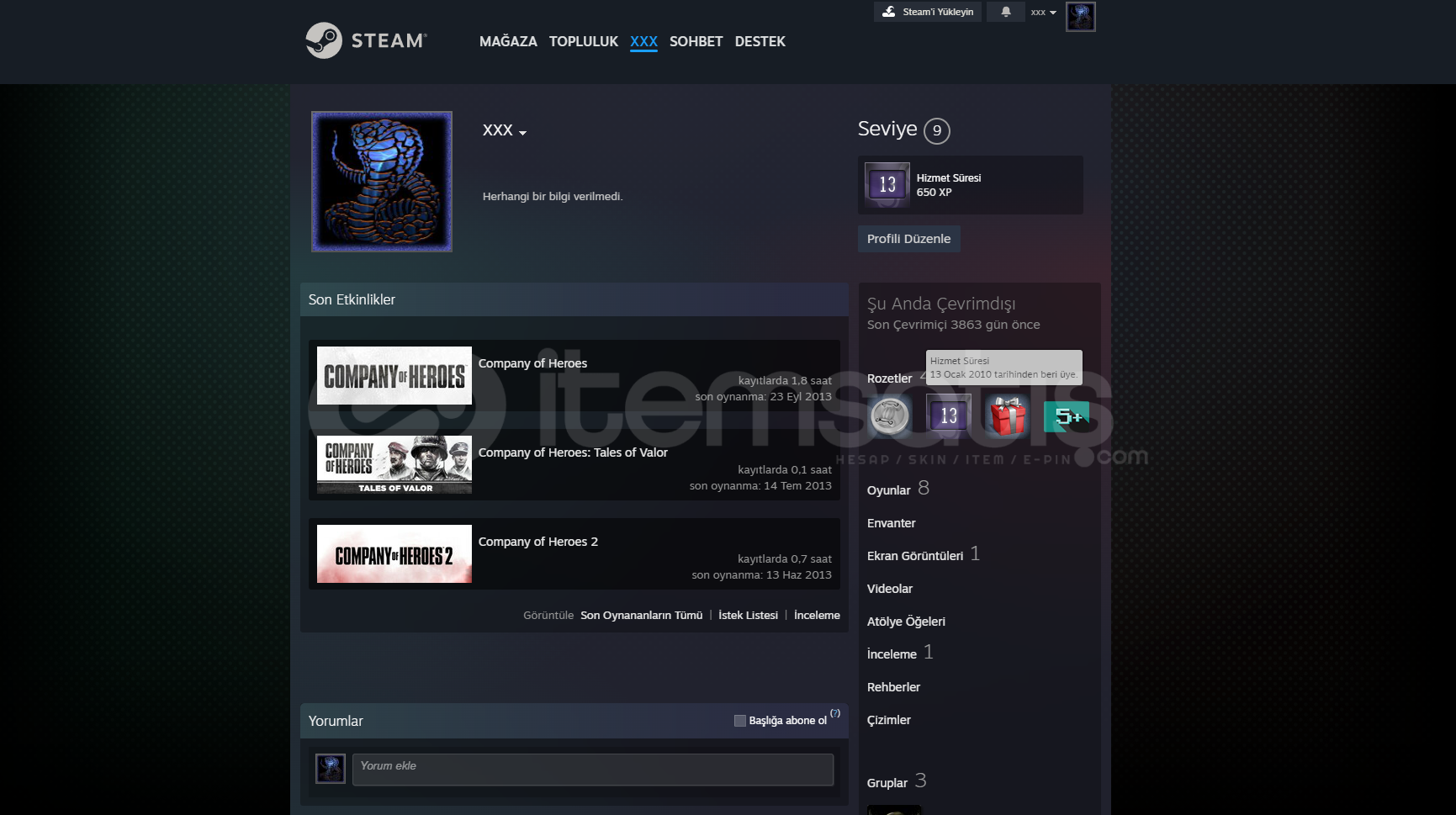Viewport: 1456px width, 815px height.
Task: Expand the xxx profile name dropdown arrow
Action: pos(523,133)
